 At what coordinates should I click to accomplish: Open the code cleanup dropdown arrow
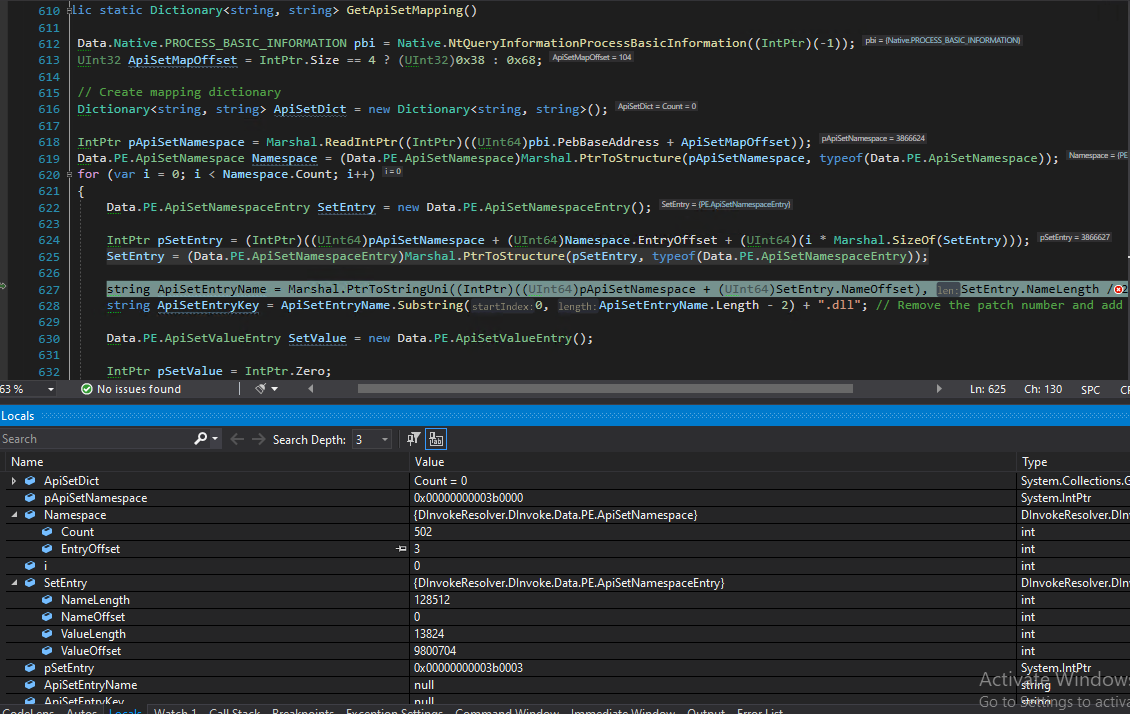(x=275, y=389)
